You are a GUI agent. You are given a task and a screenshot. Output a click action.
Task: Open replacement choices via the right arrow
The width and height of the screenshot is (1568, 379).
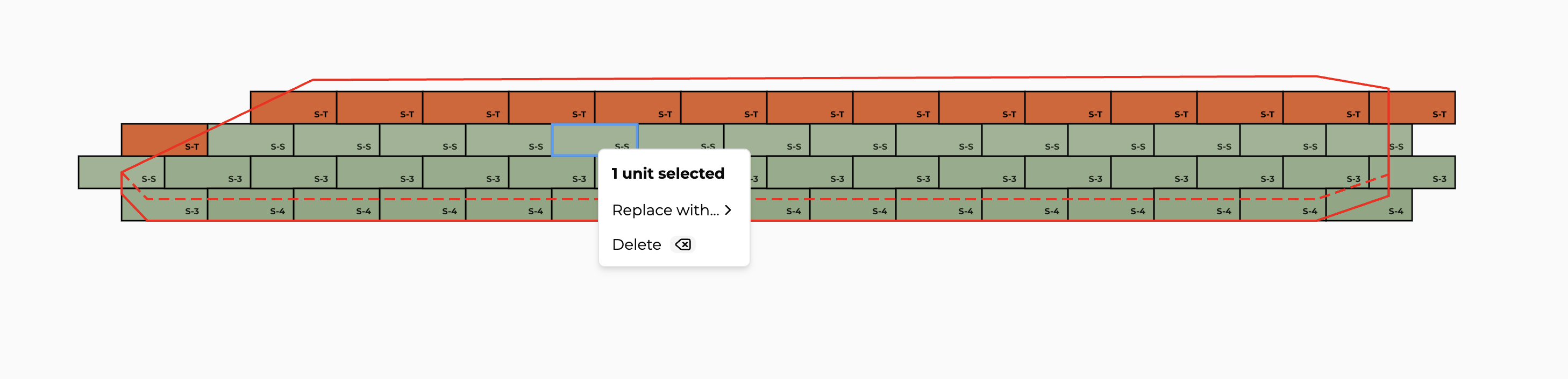point(728,209)
